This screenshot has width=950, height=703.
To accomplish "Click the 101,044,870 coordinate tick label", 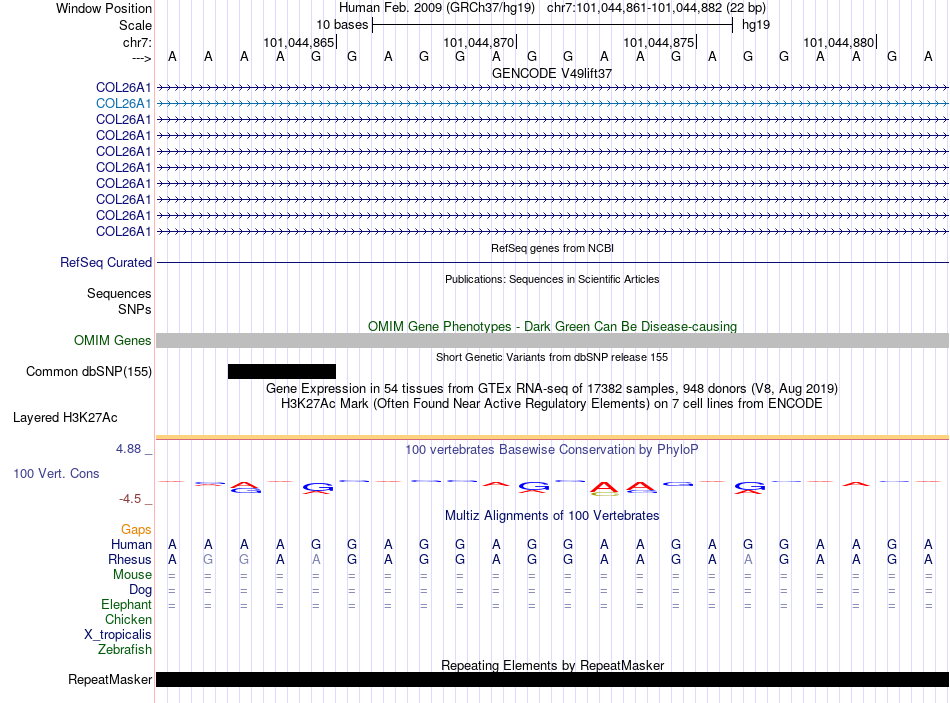I will (479, 42).
